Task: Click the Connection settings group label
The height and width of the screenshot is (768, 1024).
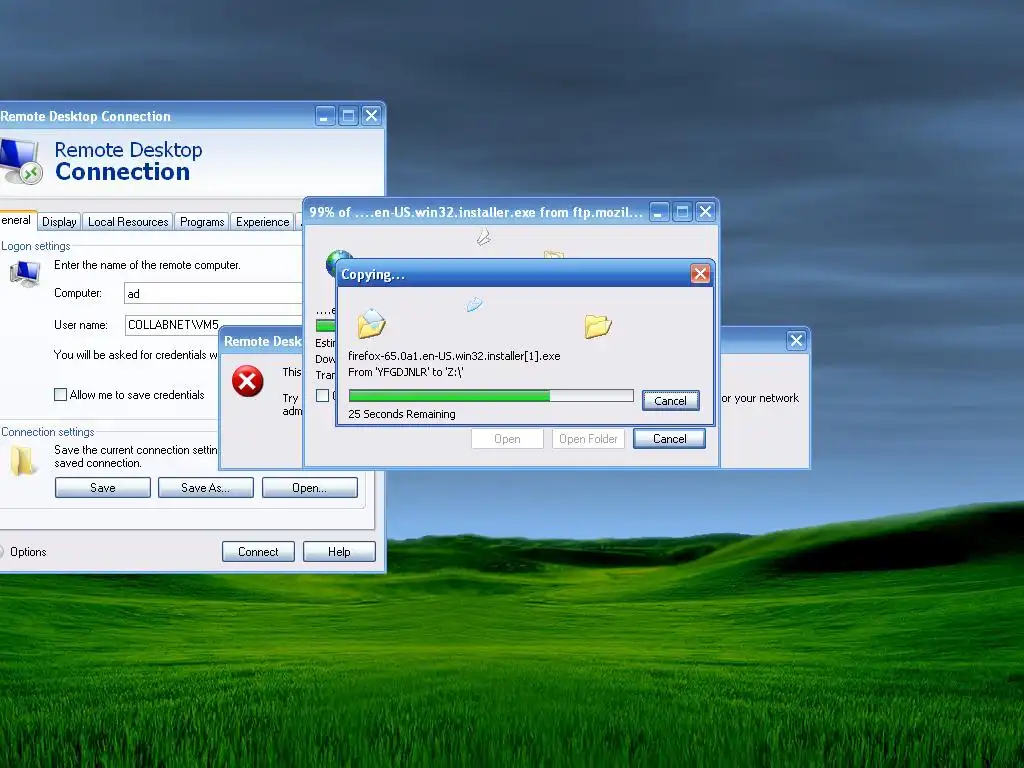Action: pyautogui.click(x=47, y=432)
